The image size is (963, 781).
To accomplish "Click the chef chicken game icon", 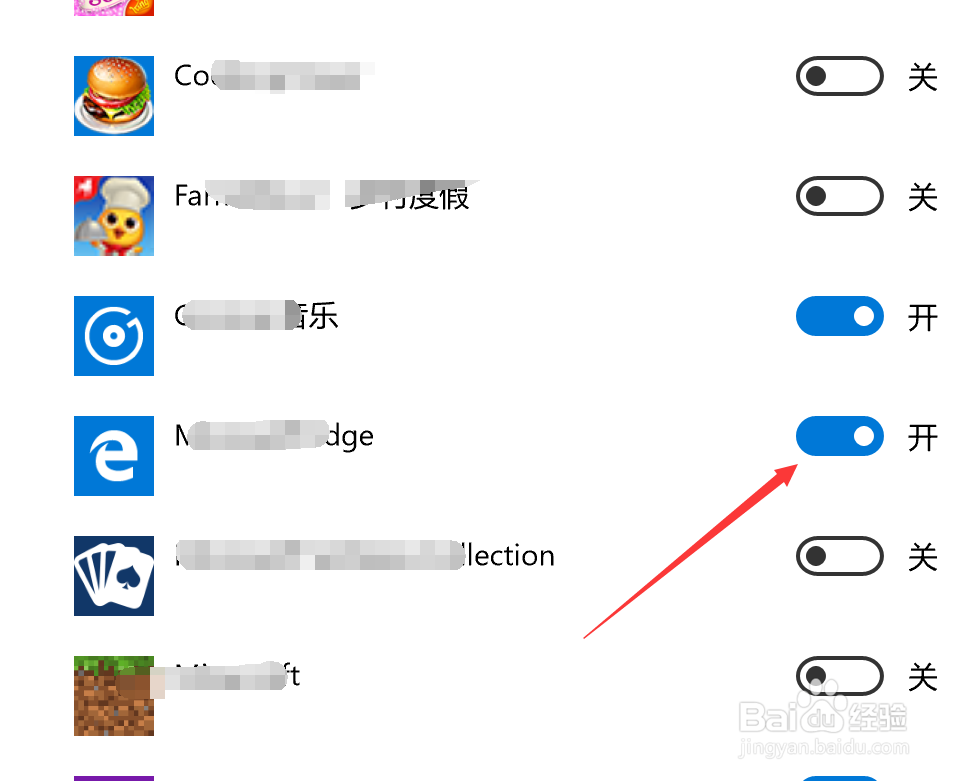I will [x=114, y=216].
